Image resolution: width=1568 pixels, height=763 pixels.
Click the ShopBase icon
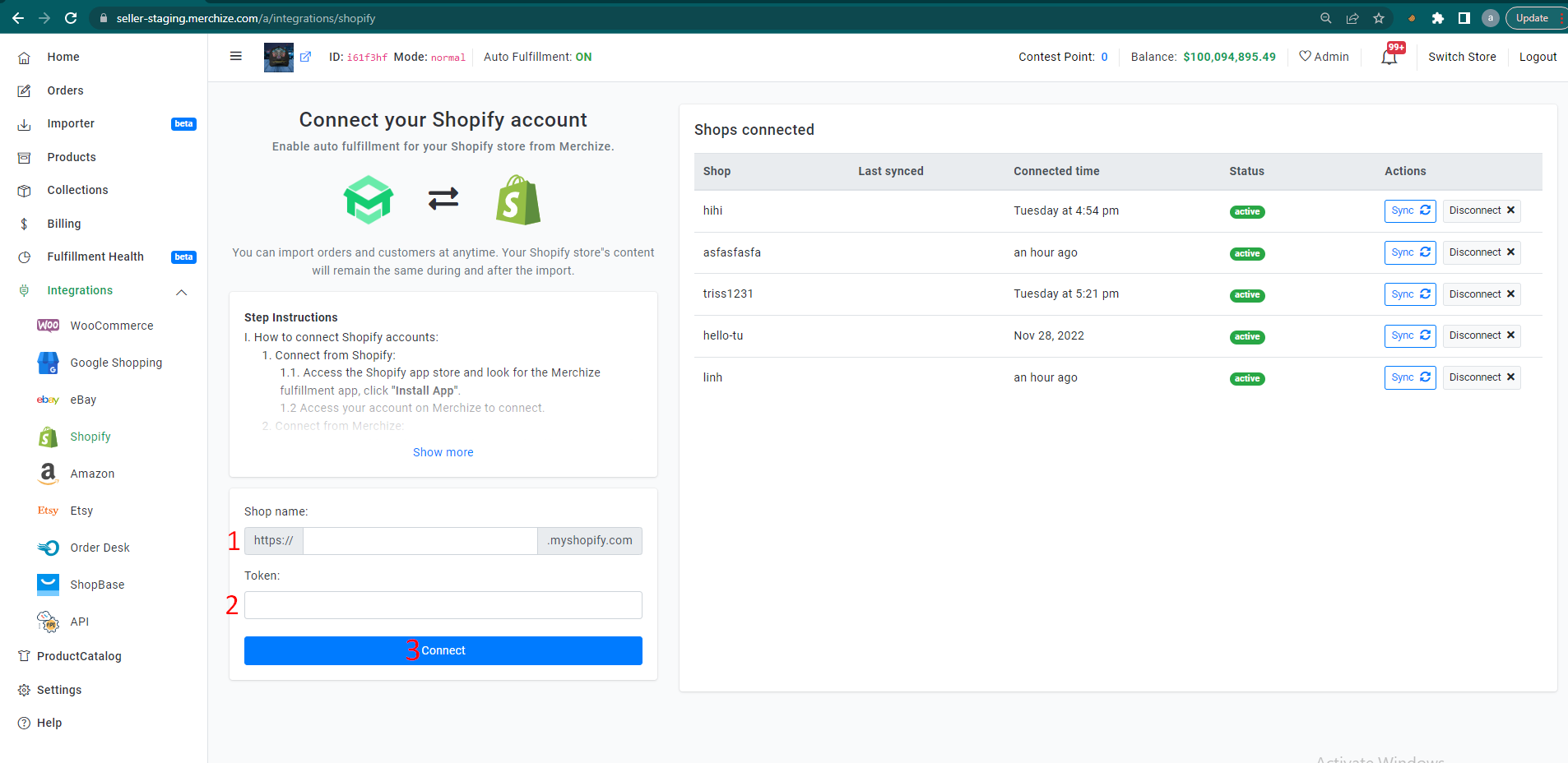coord(48,585)
